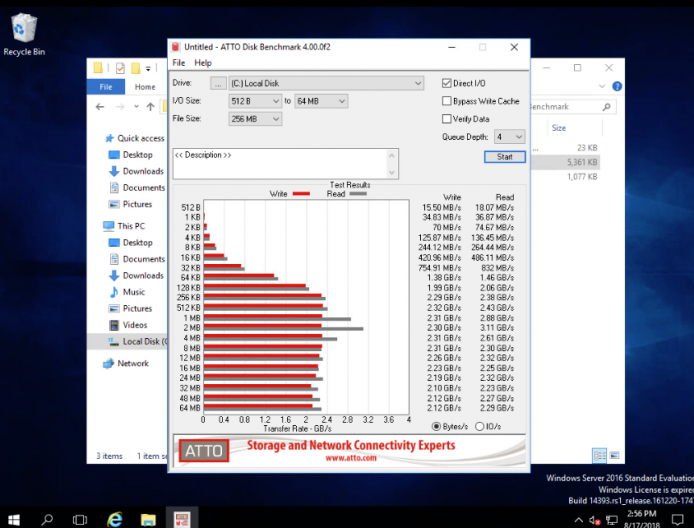Open taskbar search magnifier
This screenshot has height=528, width=694.
point(47,519)
